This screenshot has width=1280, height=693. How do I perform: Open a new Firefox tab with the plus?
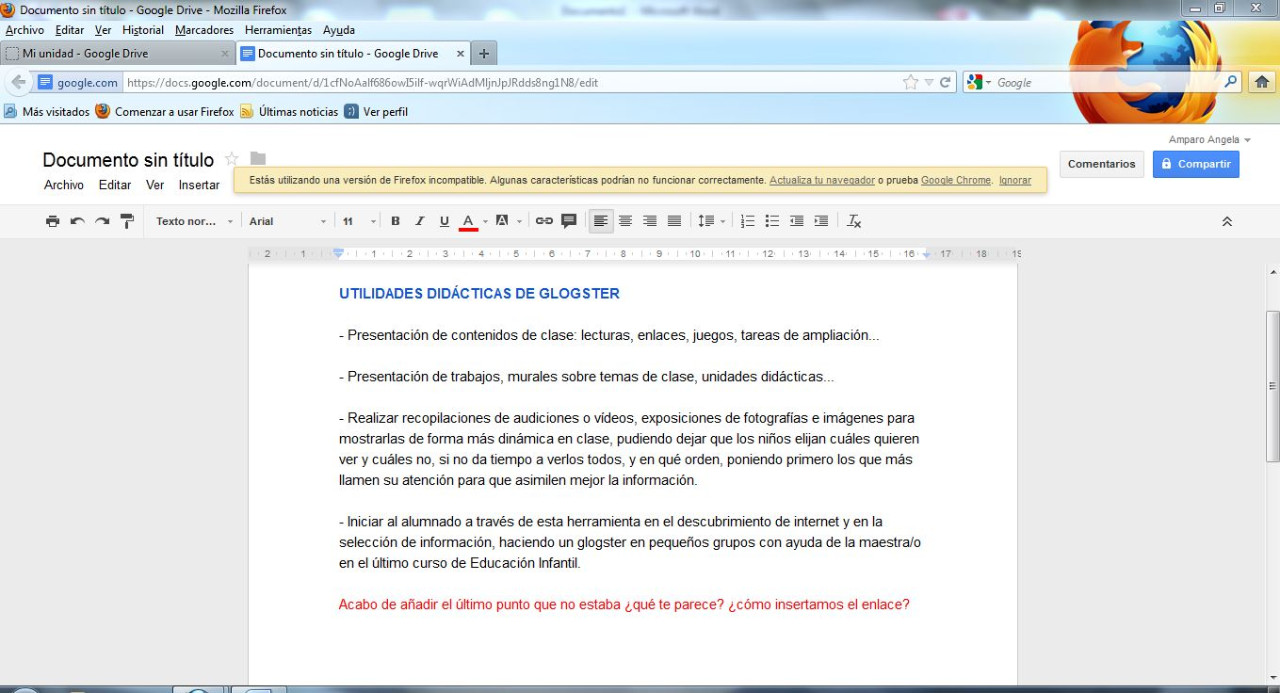[x=484, y=54]
